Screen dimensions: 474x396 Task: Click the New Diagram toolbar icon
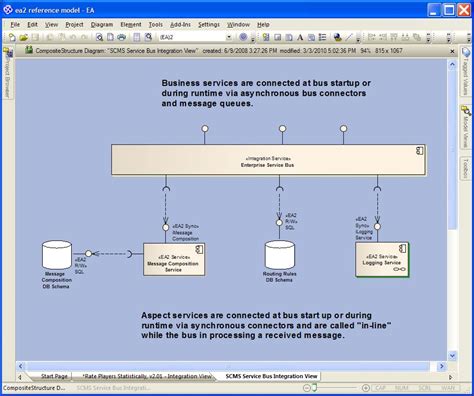266,37
